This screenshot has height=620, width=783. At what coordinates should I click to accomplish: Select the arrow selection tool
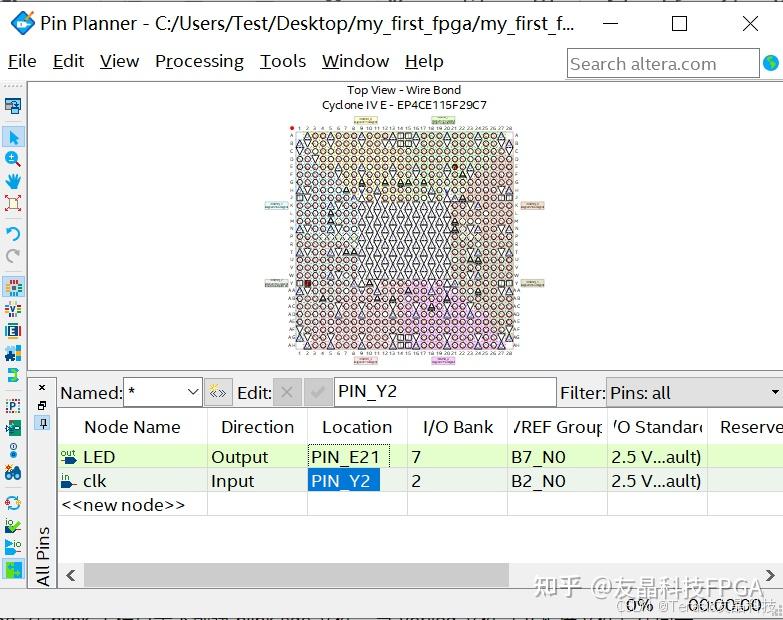13,137
